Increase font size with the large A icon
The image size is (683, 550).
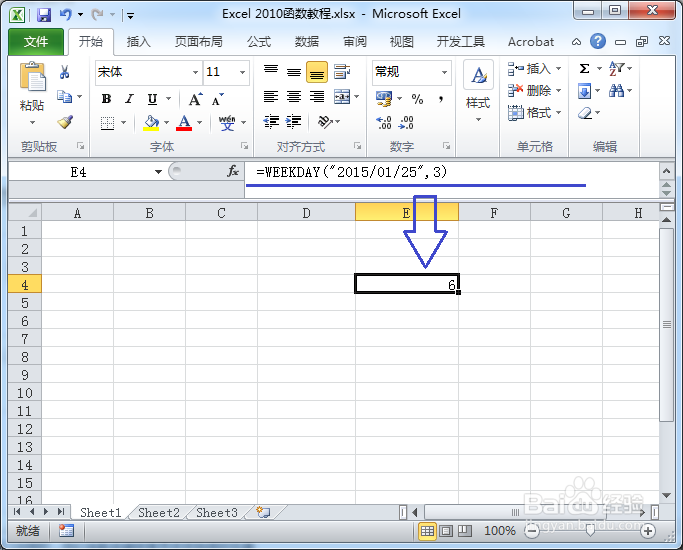195,99
